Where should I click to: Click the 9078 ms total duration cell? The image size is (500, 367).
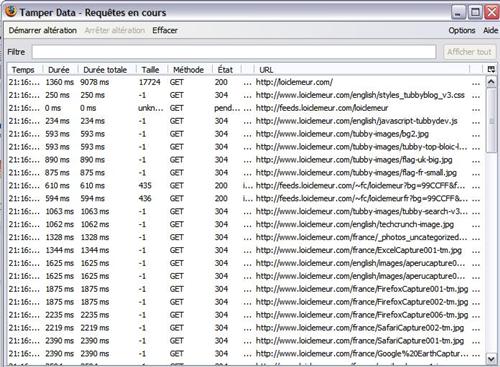click(94, 82)
